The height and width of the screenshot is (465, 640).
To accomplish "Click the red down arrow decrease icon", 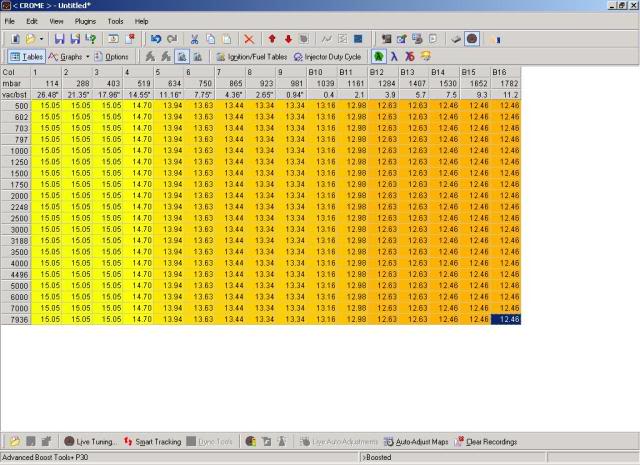I will click(x=288, y=39).
